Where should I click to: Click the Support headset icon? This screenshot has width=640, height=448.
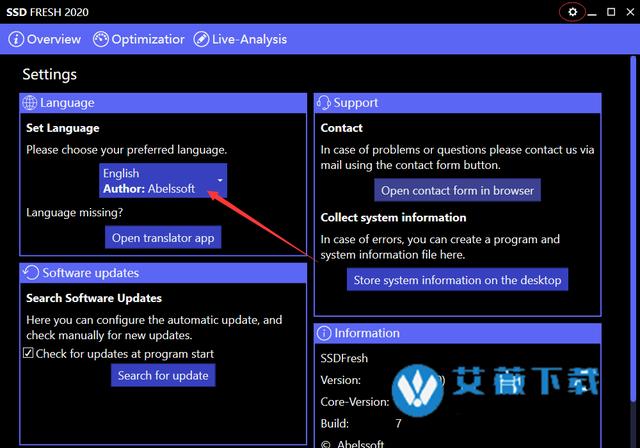click(324, 103)
